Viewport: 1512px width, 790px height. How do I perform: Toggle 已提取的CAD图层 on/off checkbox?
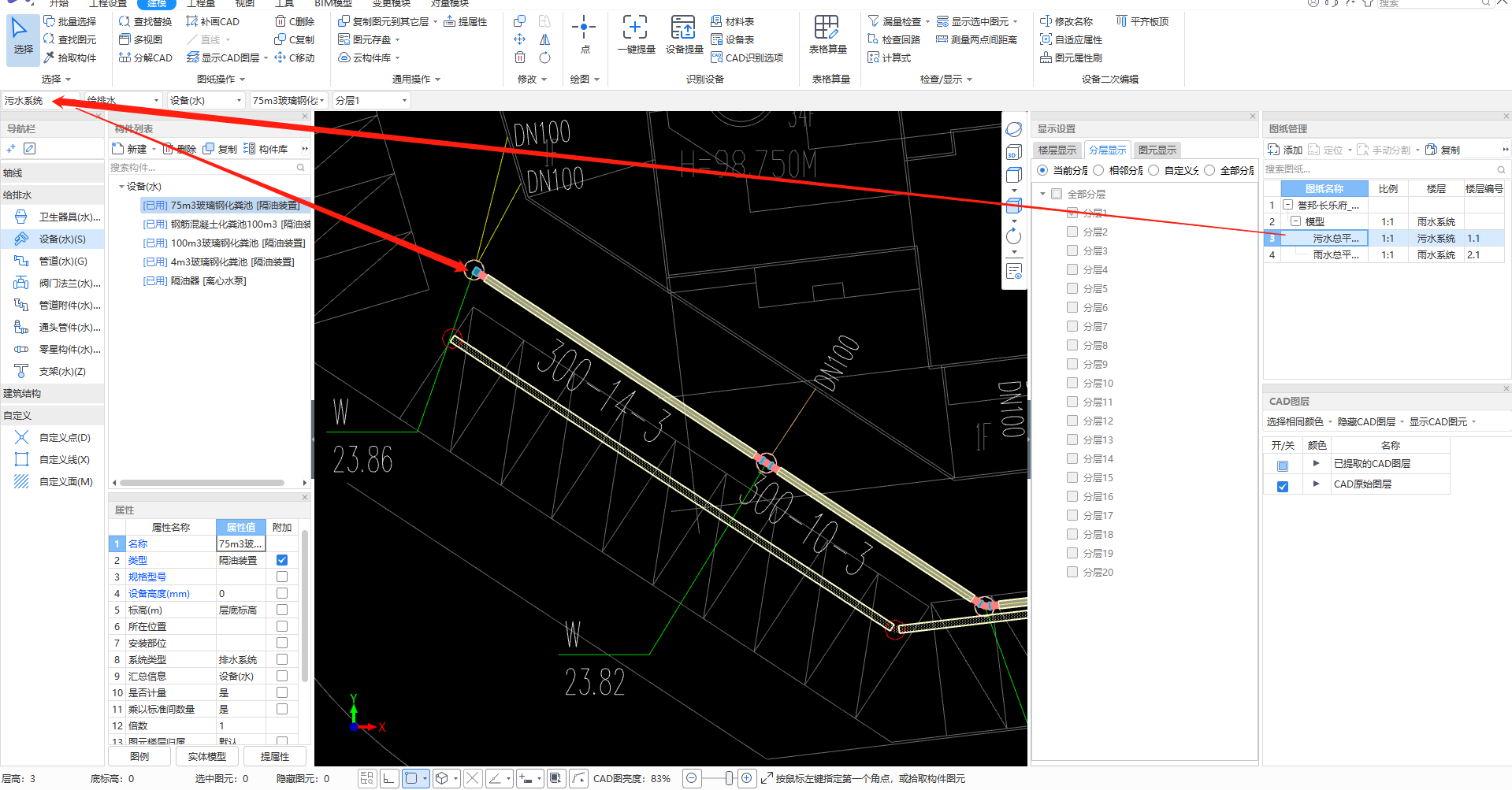pos(1283,465)
